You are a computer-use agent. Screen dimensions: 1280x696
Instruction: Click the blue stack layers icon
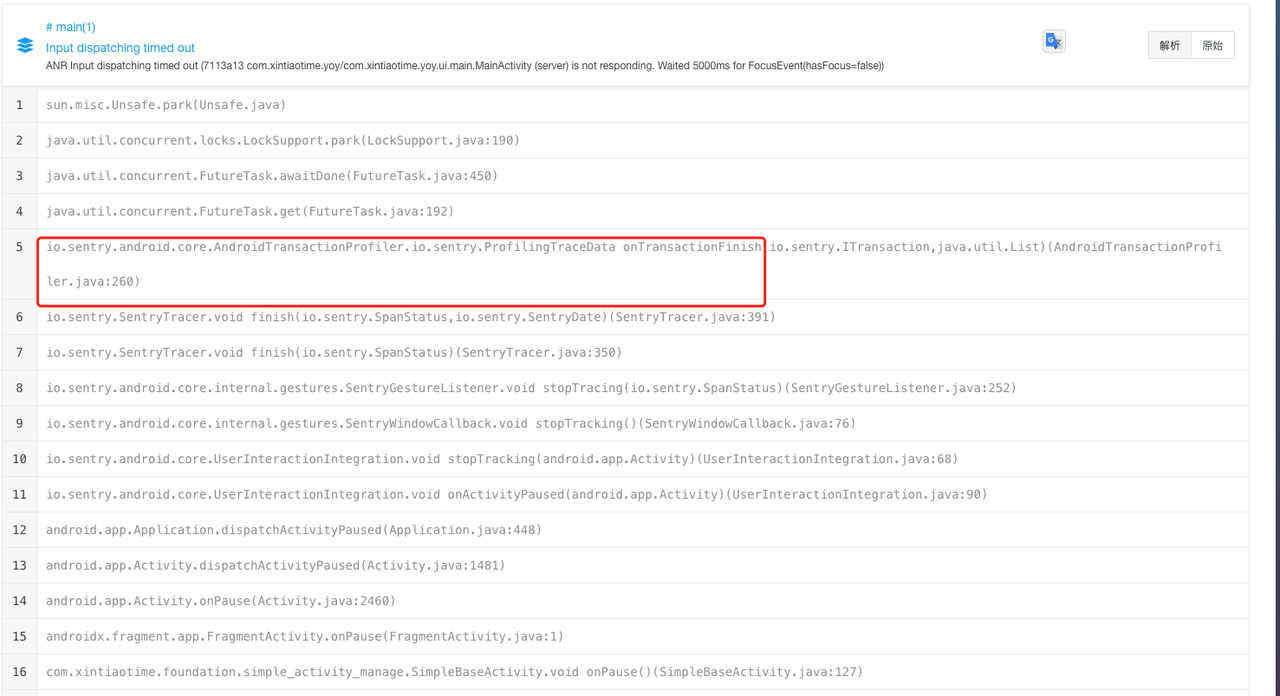click(25, 43)
